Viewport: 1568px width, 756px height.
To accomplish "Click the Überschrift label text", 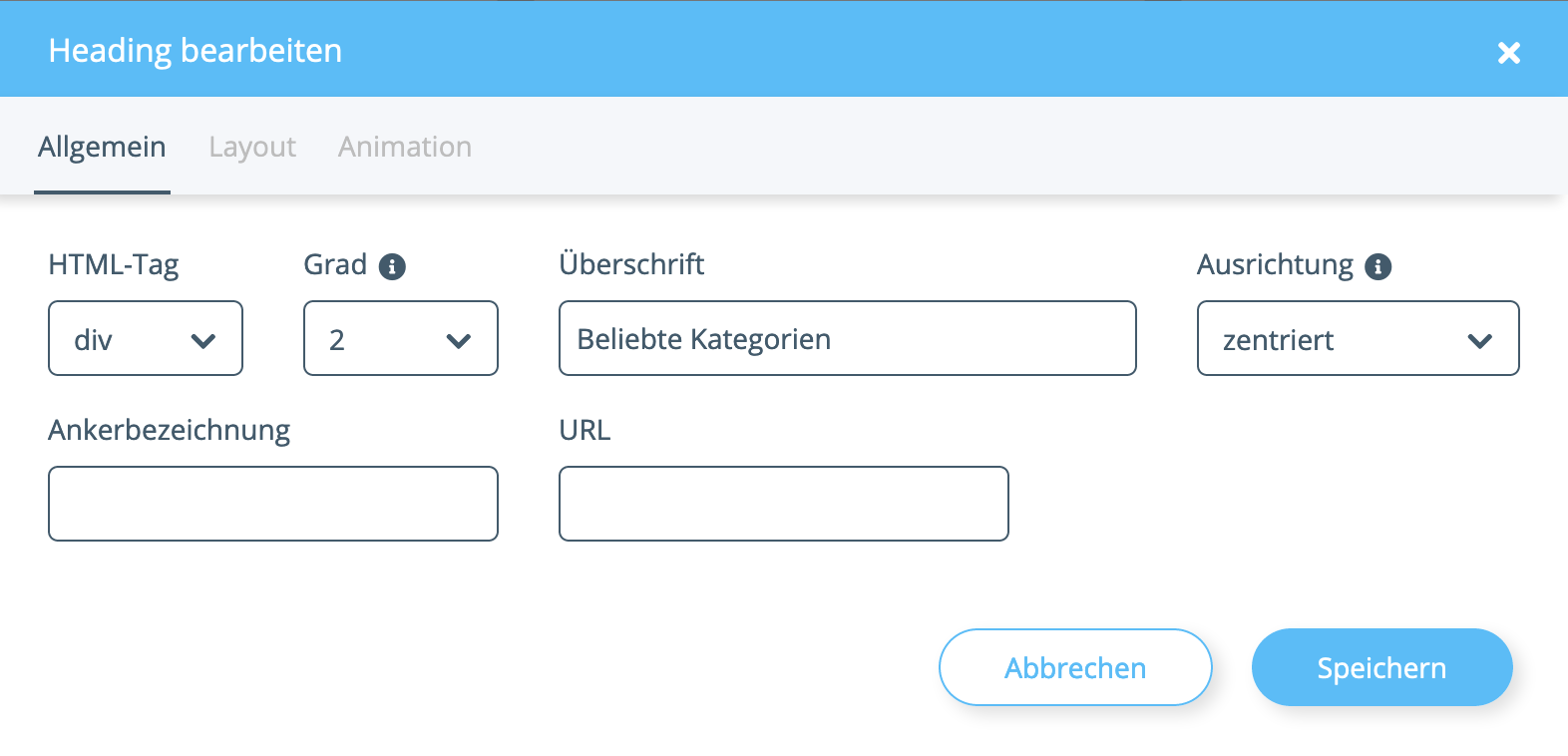I will coord(631,263).
